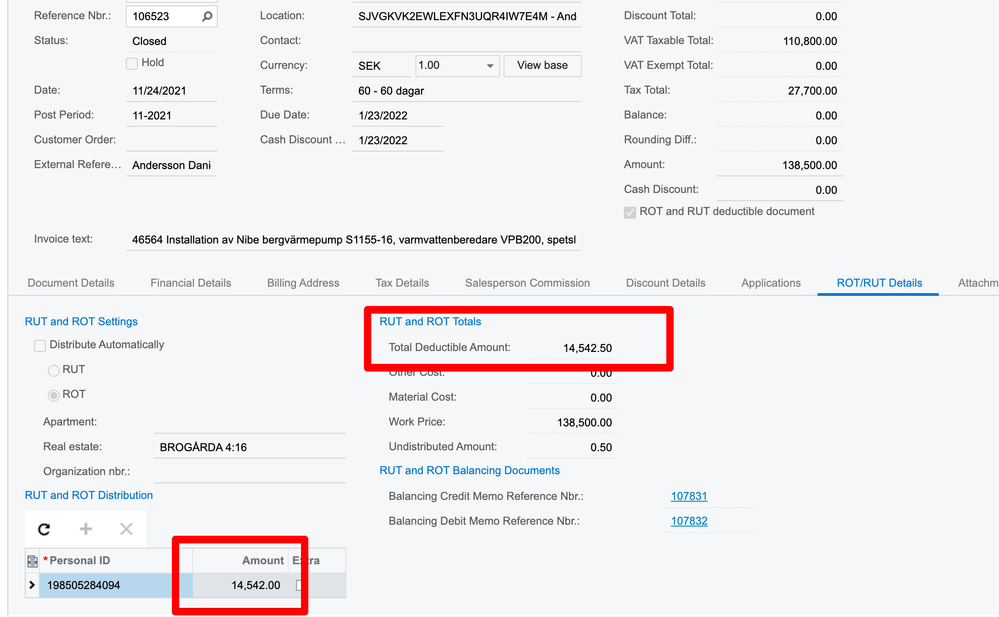Toggle the Hold checkbox
Viewport: 999px width, 617px height.
(x=132, y=63)
